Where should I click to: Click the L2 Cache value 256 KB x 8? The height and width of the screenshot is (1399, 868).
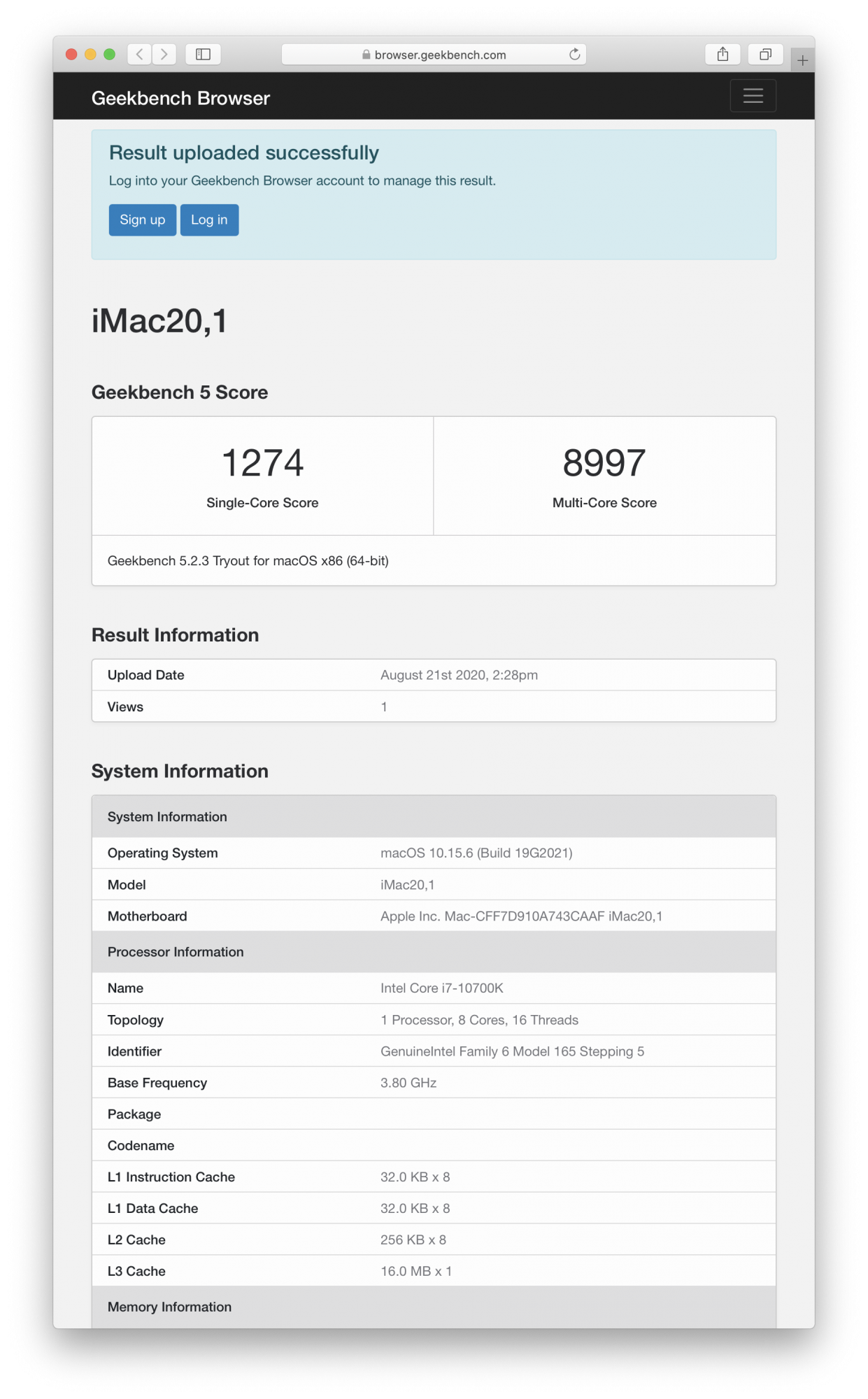413,1240
